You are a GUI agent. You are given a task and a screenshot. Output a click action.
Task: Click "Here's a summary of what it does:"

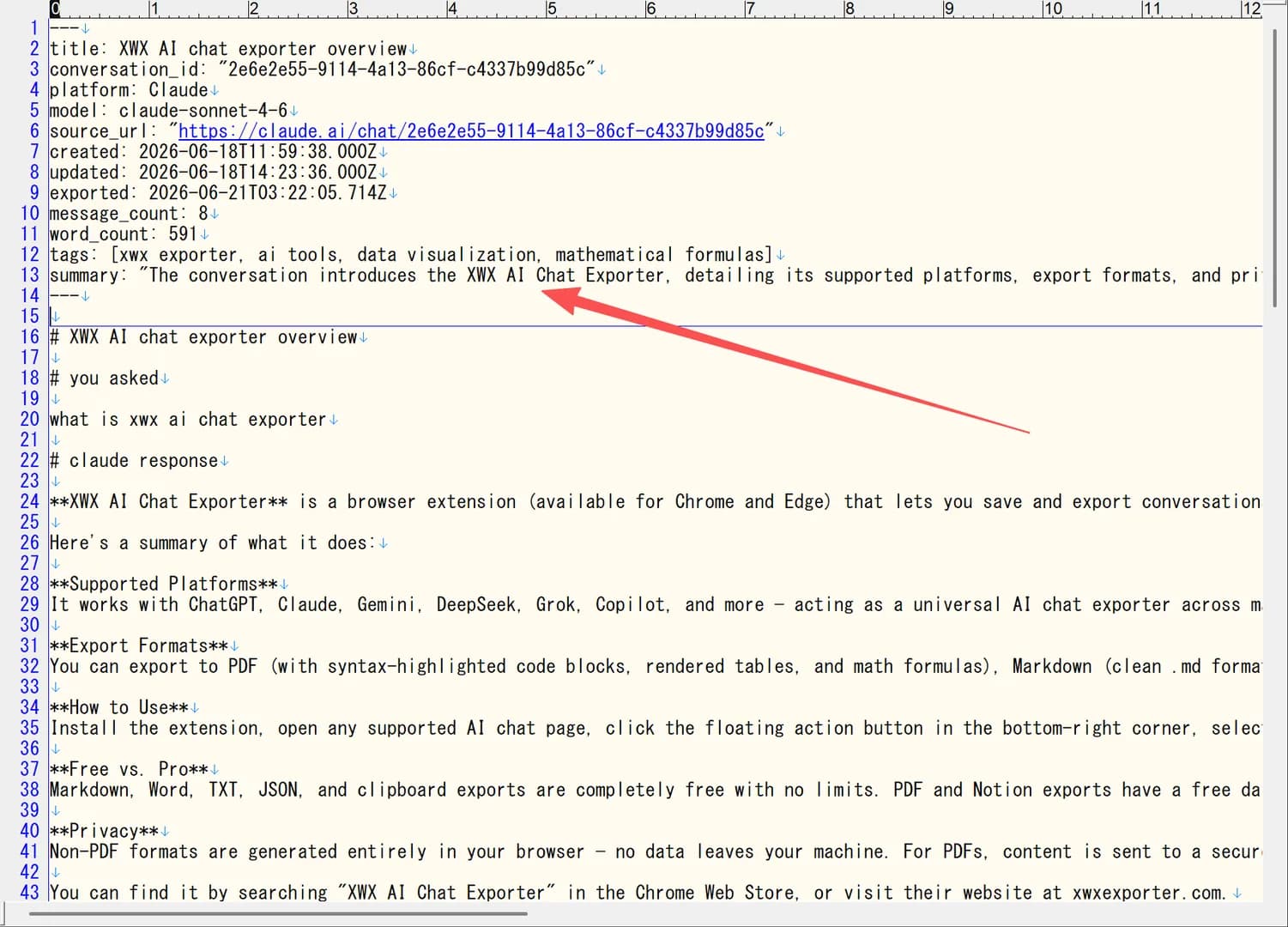213,543
